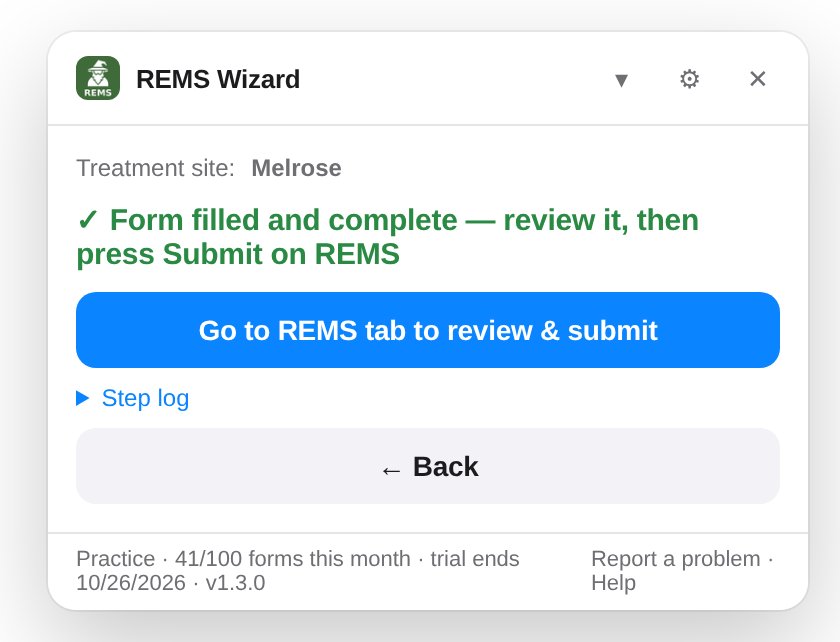Expand the Step log section
840x642 pixels.
pos(133,398)
